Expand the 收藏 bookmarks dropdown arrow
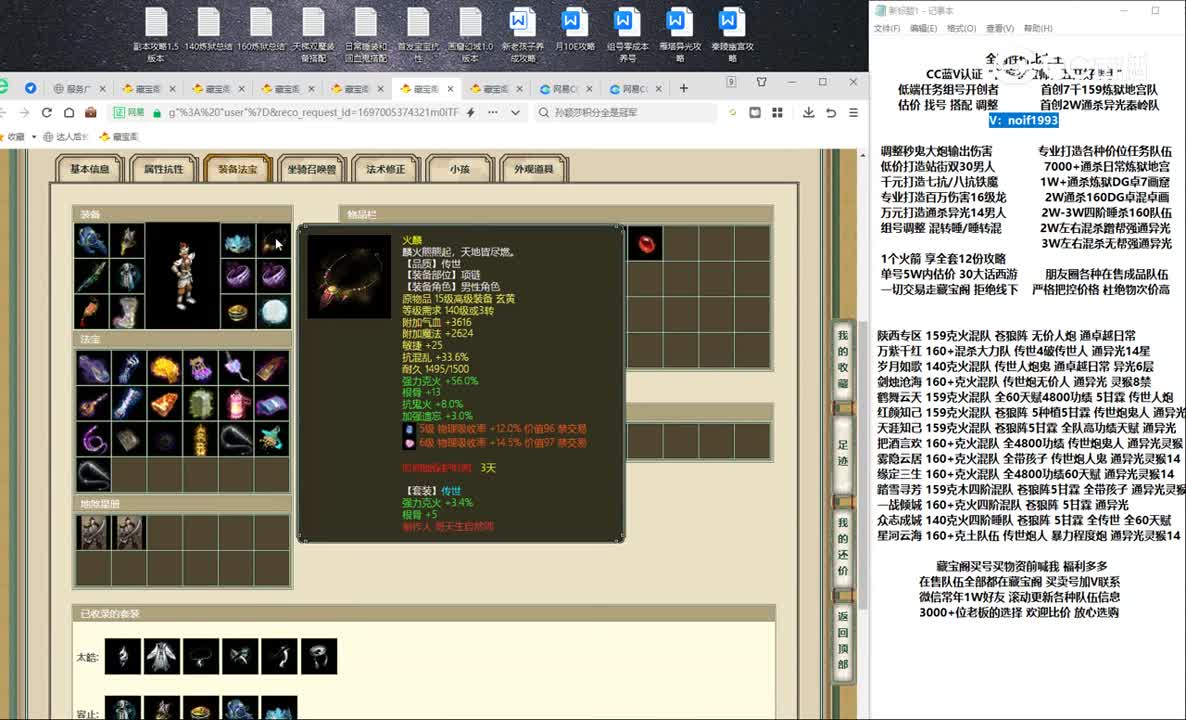 (x=34, y=137)
